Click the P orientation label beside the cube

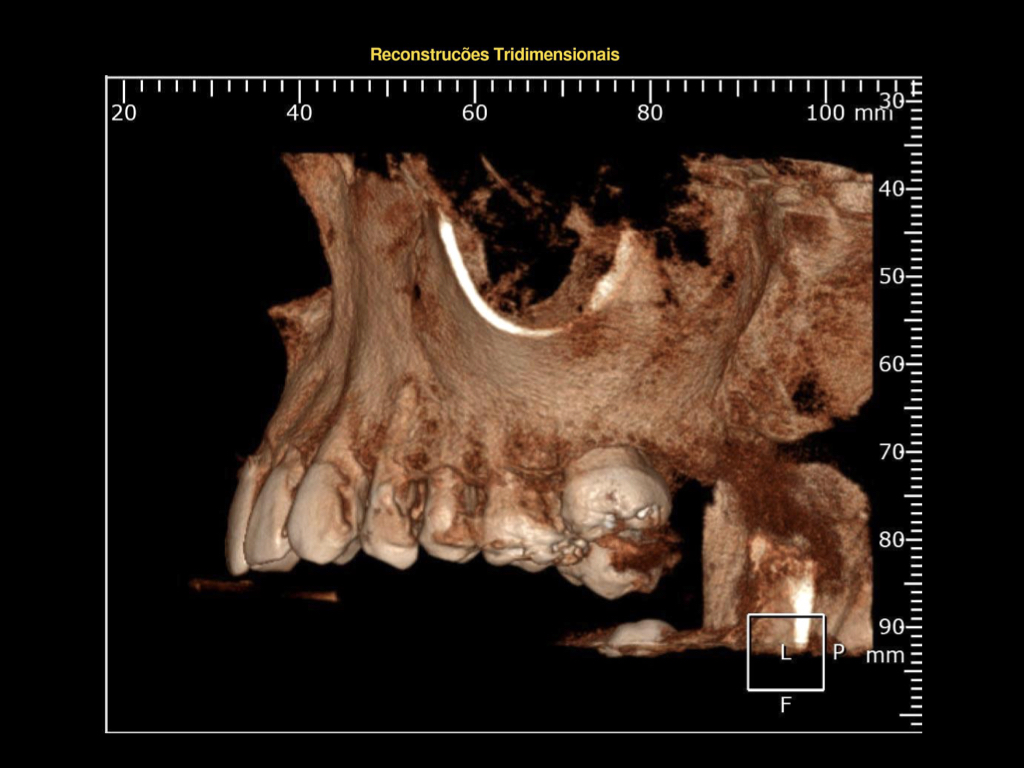click(839, 651)
